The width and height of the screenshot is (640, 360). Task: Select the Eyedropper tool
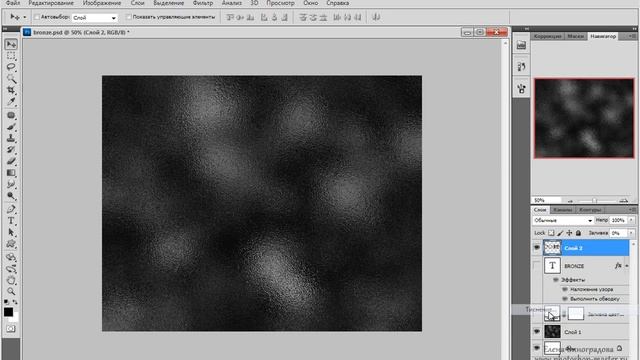[11, 101]
